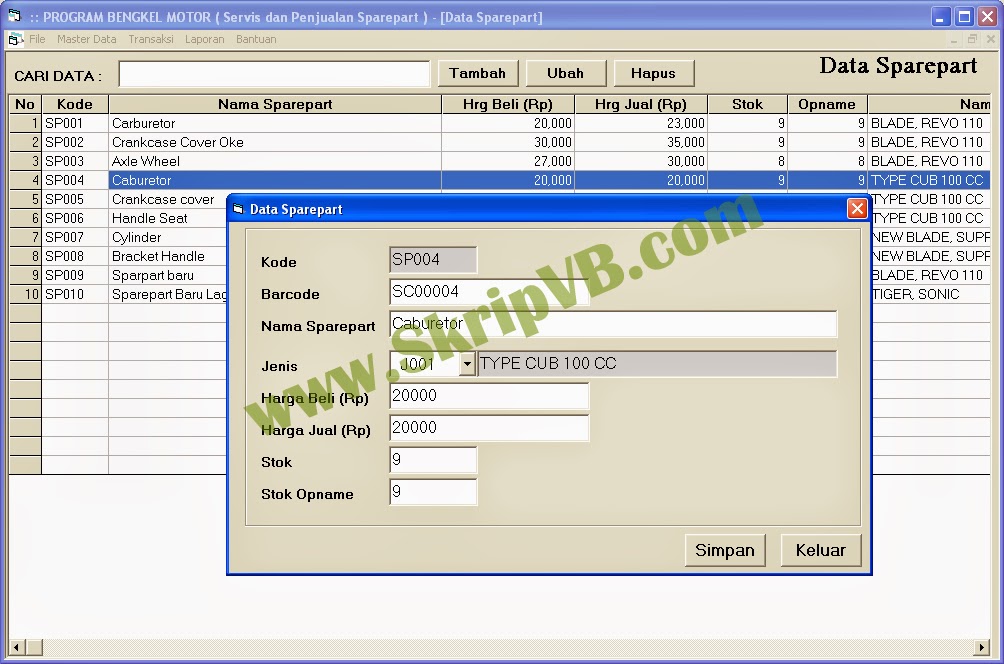The width and height of the screenshot is (1004, 664).
Task: Click the 27,000 Hrg Beli cell
Action: pyautogui.click(x=508, y=161)
